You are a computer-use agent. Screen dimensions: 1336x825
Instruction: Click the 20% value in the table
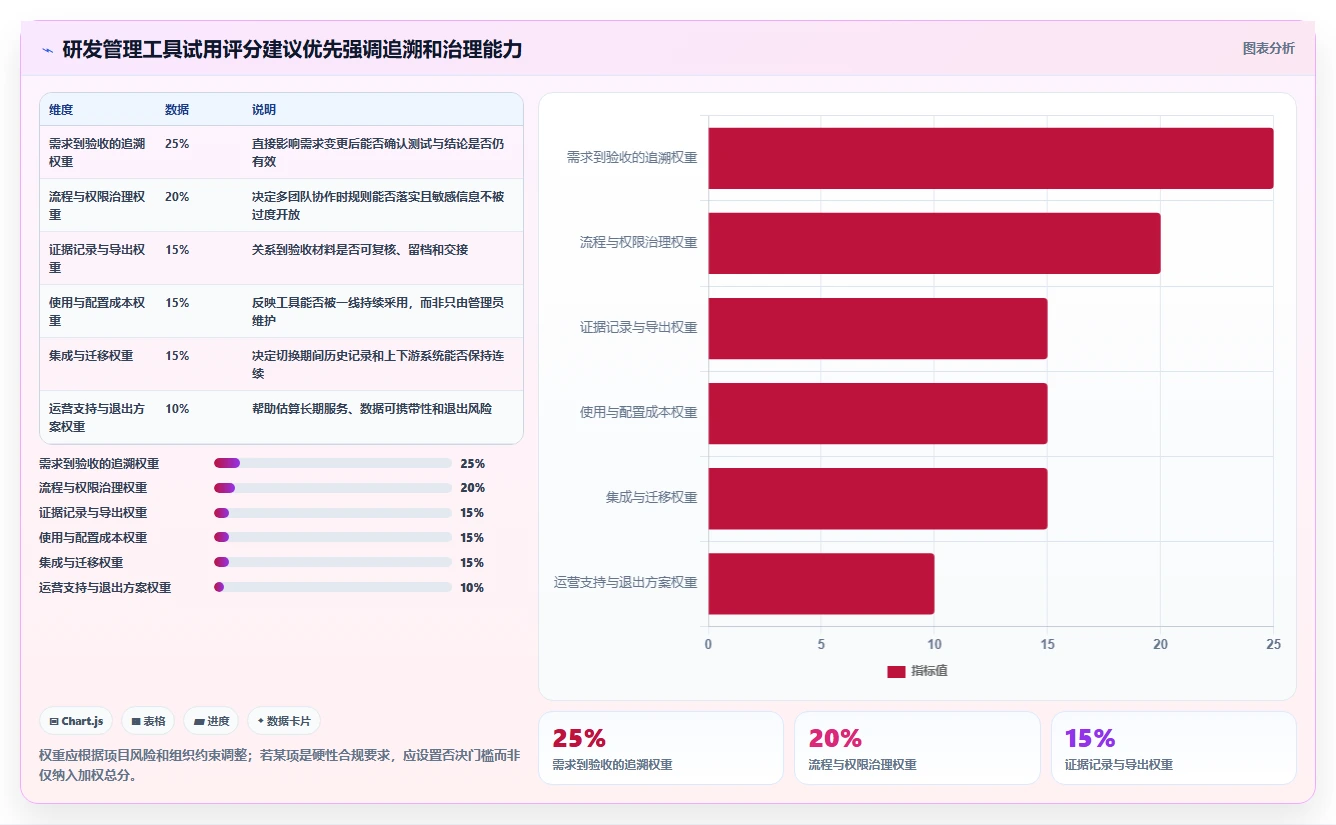[x=177, y=197]
